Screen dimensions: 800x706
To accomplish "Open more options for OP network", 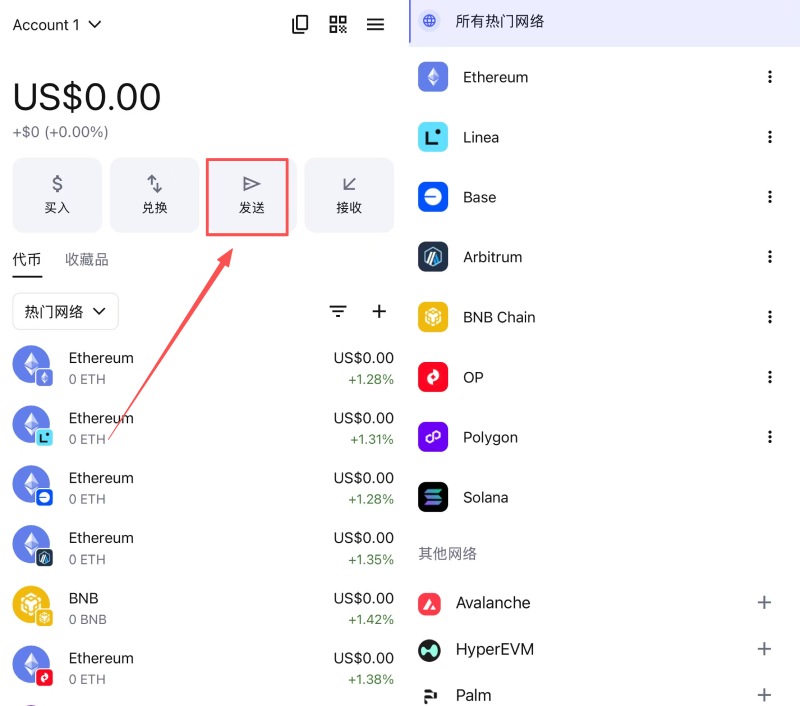I will click(770, 377).
